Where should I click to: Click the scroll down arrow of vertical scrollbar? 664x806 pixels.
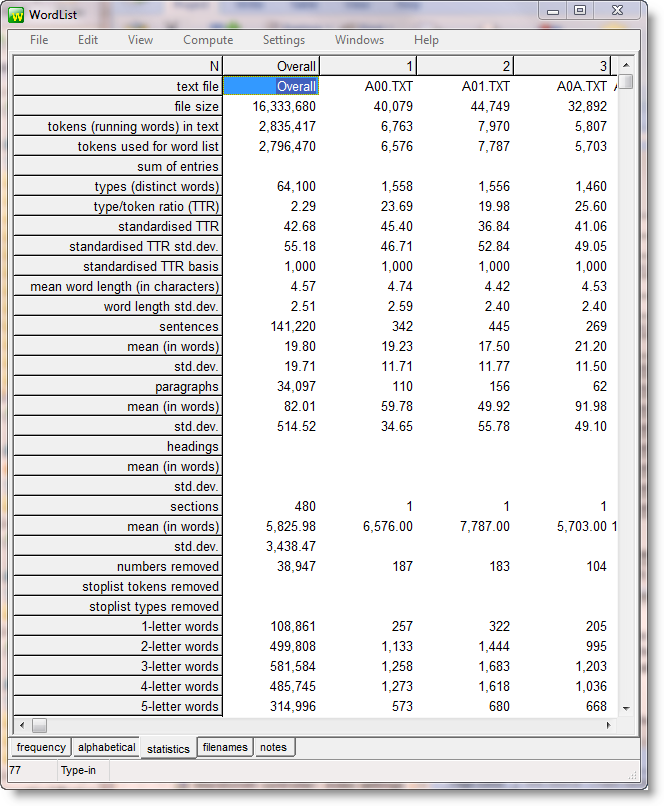626,709
